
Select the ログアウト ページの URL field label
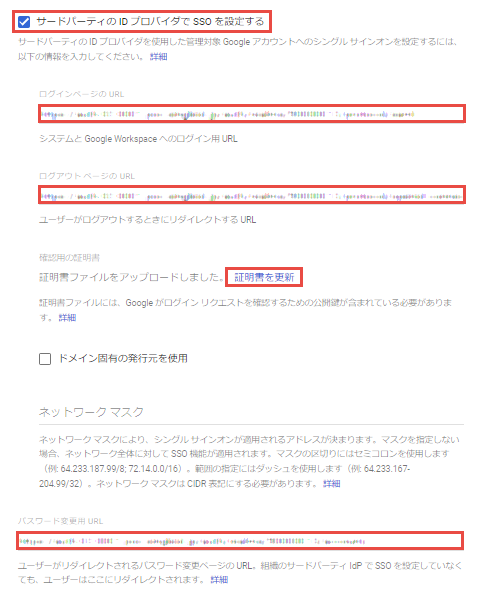(x=87, y=176)
